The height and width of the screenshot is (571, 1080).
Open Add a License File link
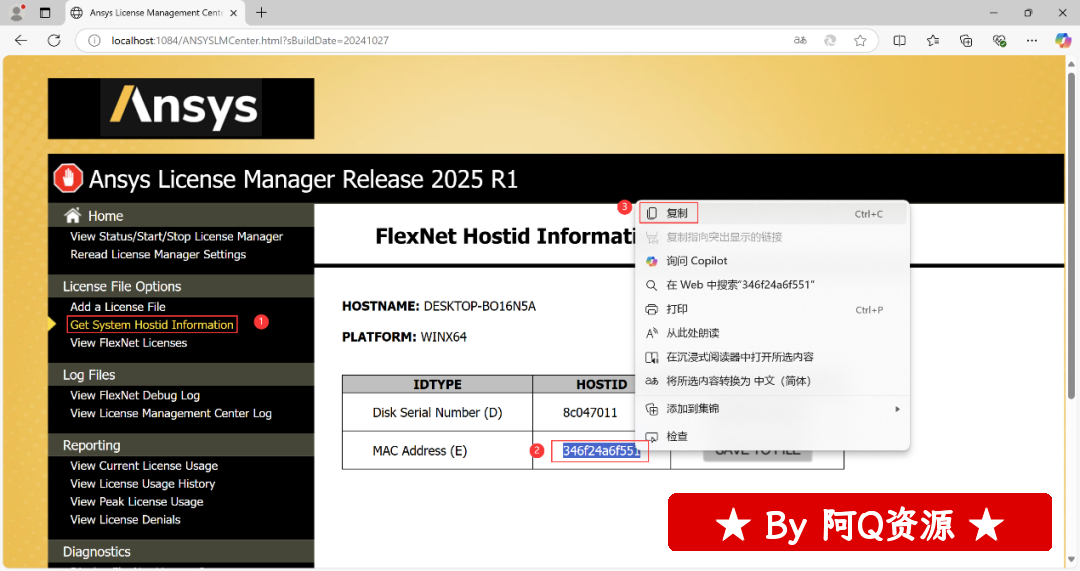coord(118,307)
